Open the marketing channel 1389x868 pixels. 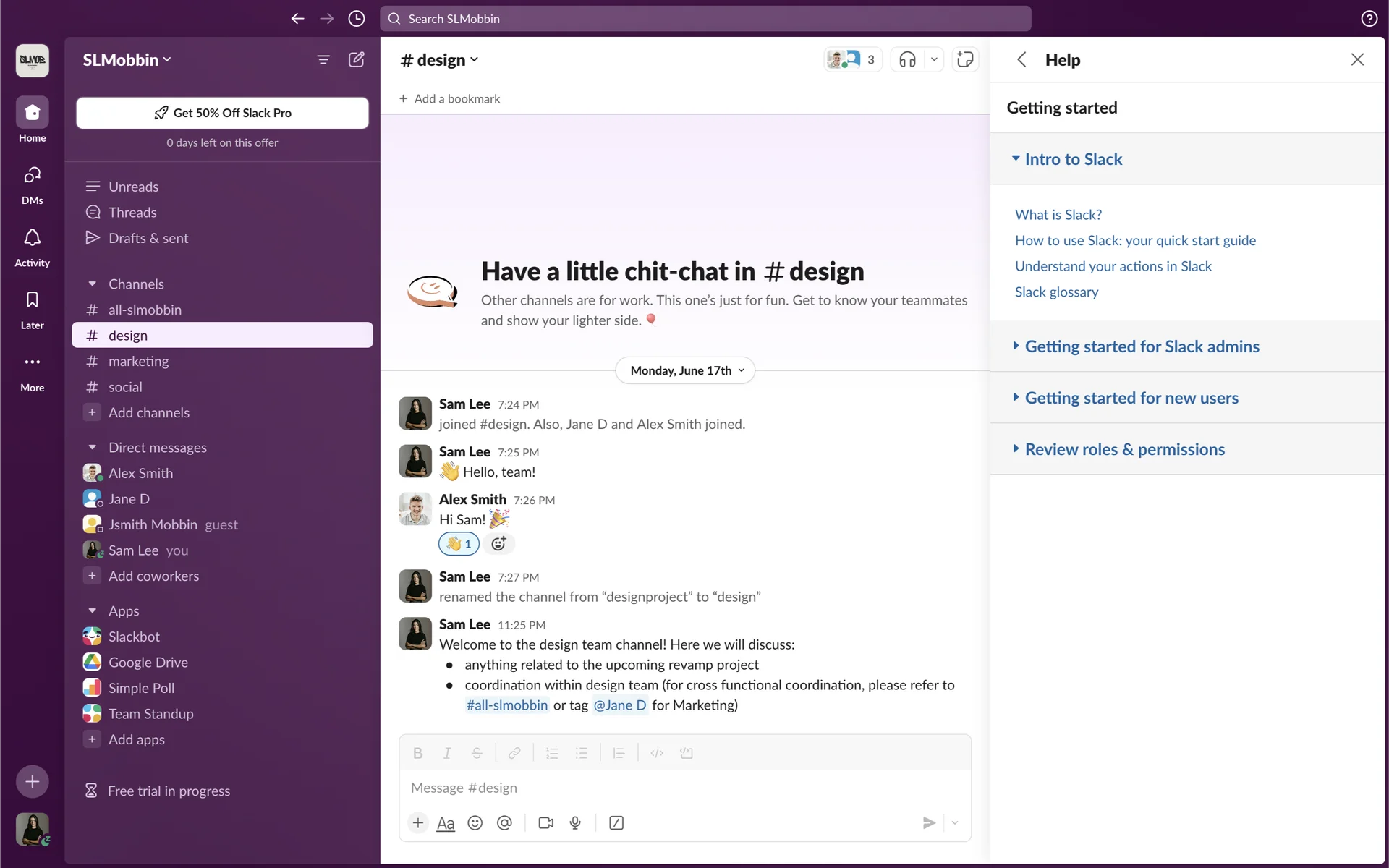[138, 361]
